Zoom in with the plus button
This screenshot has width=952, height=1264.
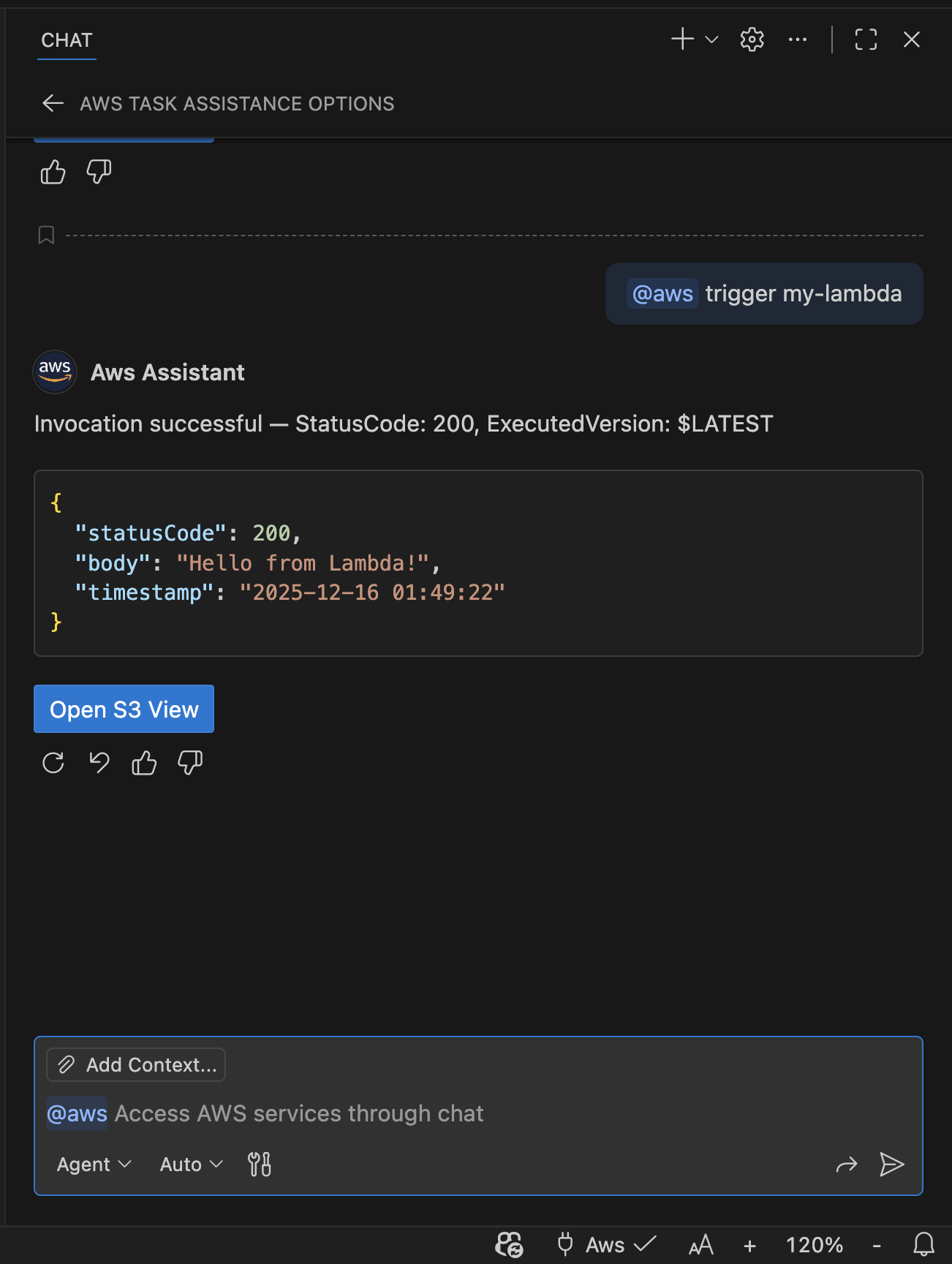[x=749, y=1245]
